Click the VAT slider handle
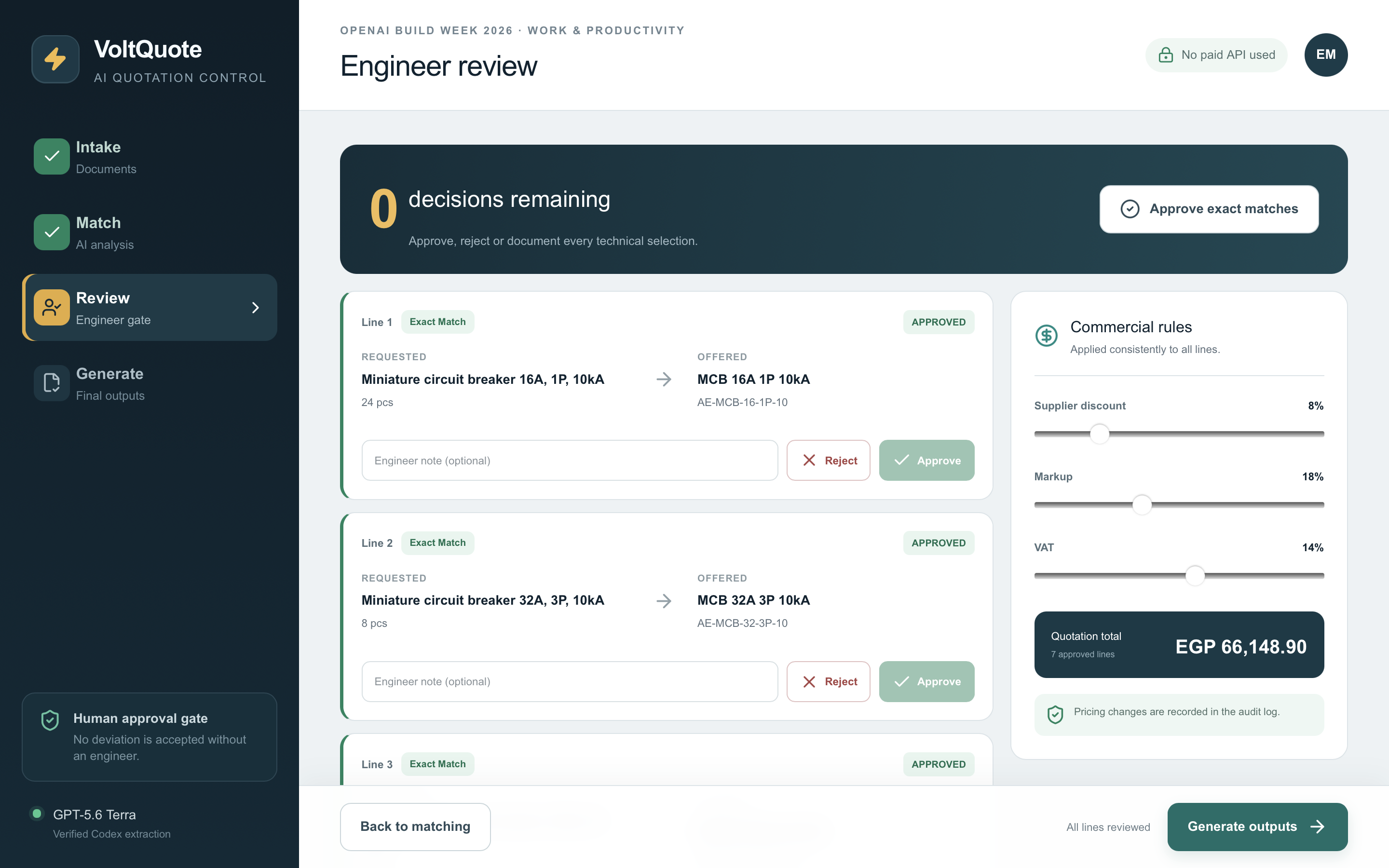The height and width of the screenshot is (868, 1389). click(x=1195, y=576)
